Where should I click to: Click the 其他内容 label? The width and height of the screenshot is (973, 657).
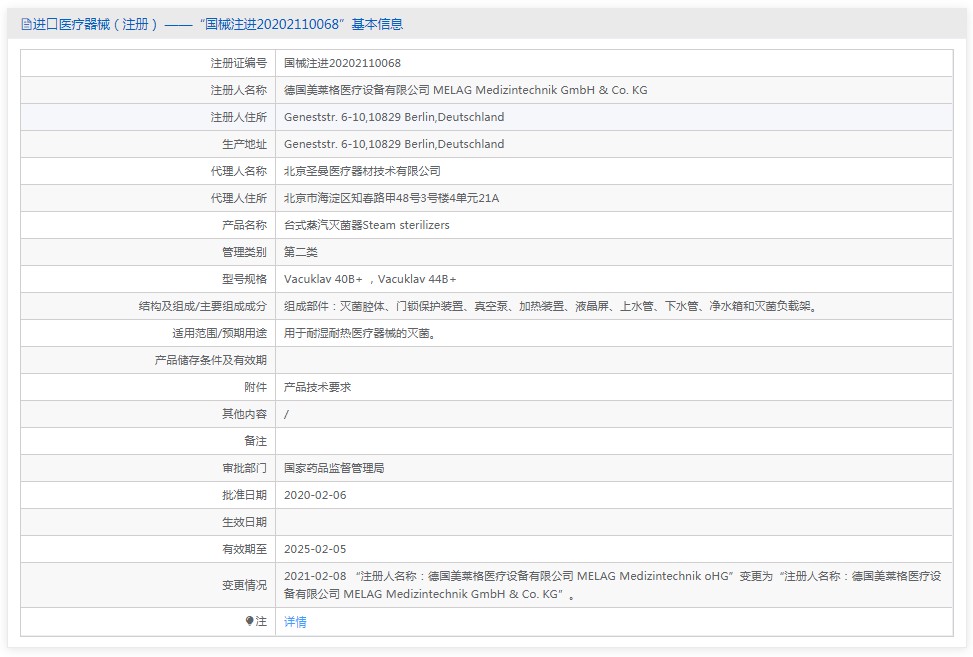tap(244, 414)
